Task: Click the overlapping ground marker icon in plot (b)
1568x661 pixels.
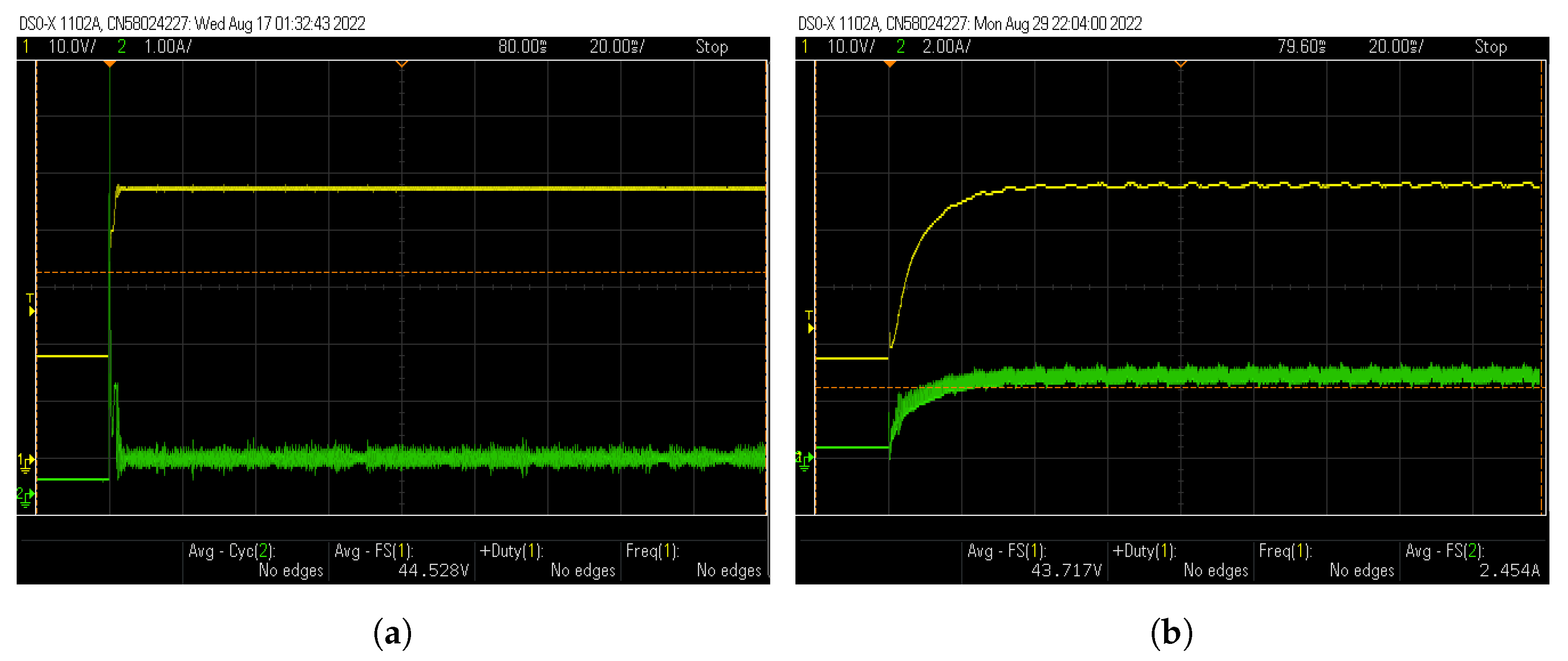Action: (804, 460)
